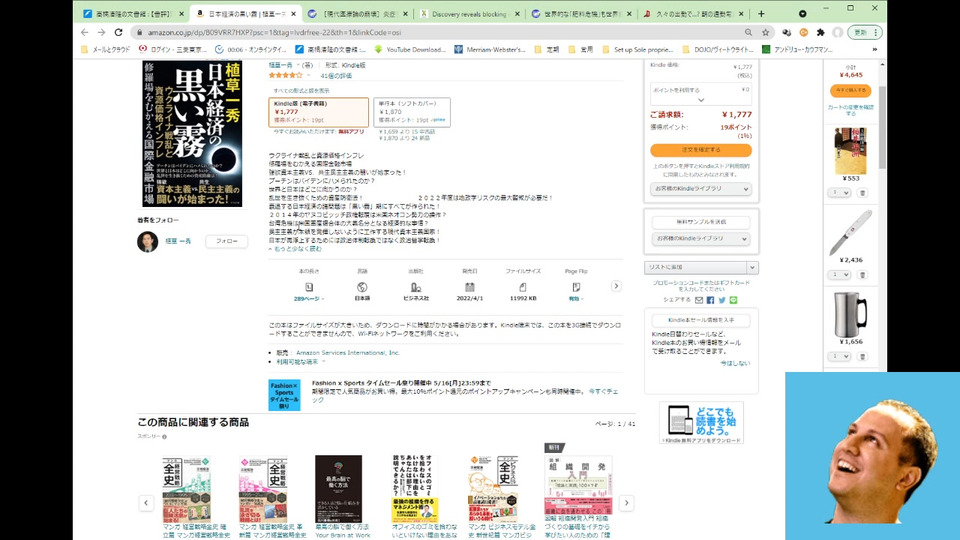This screenshot has width=960, height=540.
Task: Delete the ¥553 book from cart
Action: 863,193
